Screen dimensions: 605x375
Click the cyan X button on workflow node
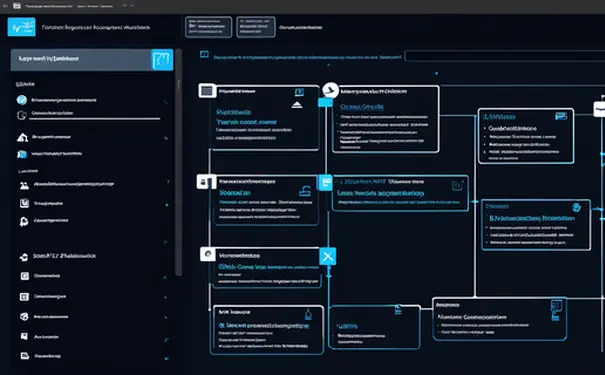[x=328, y=256]
